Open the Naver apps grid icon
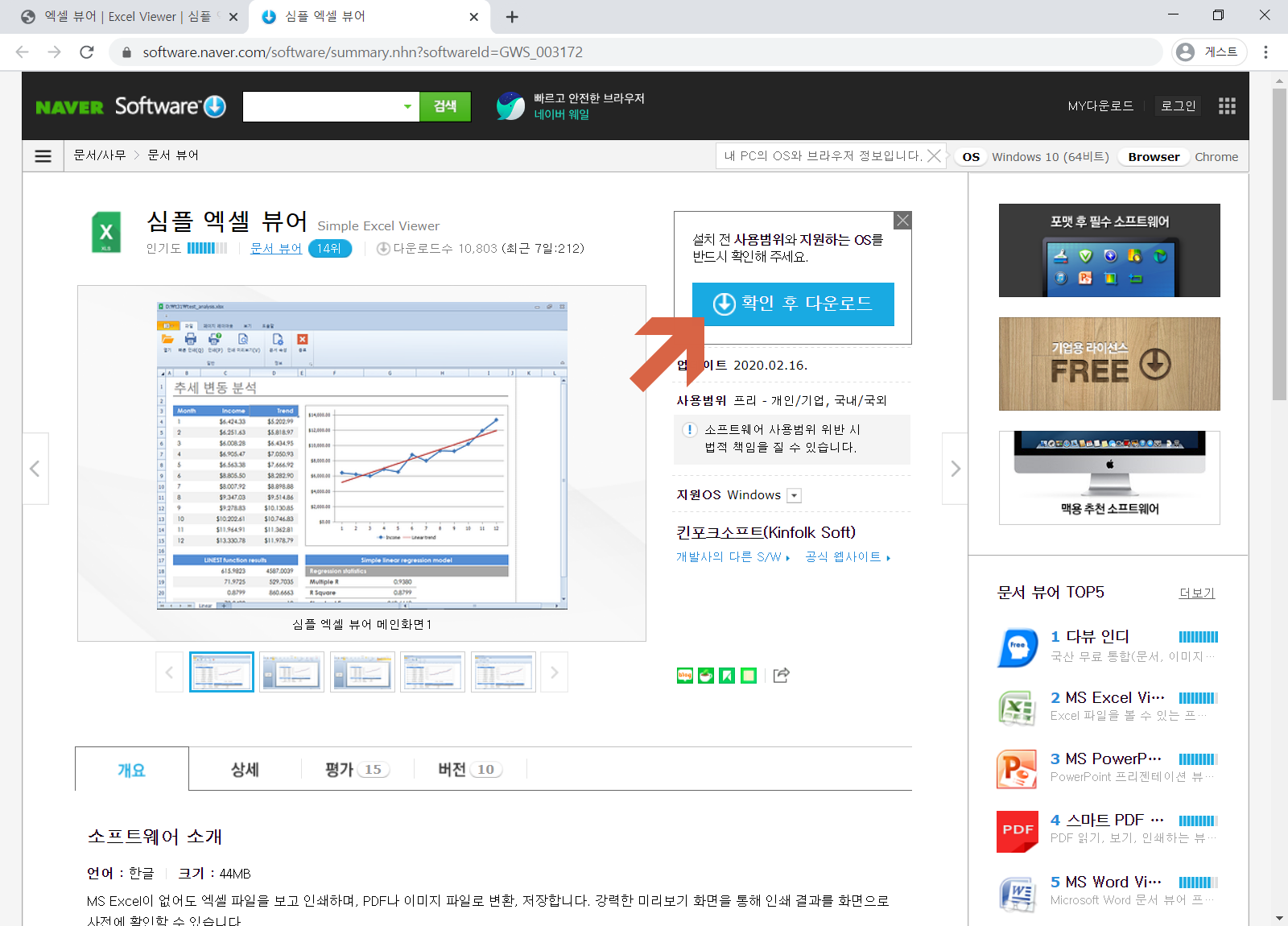 pyautogui.click(x=1227, y=106)
